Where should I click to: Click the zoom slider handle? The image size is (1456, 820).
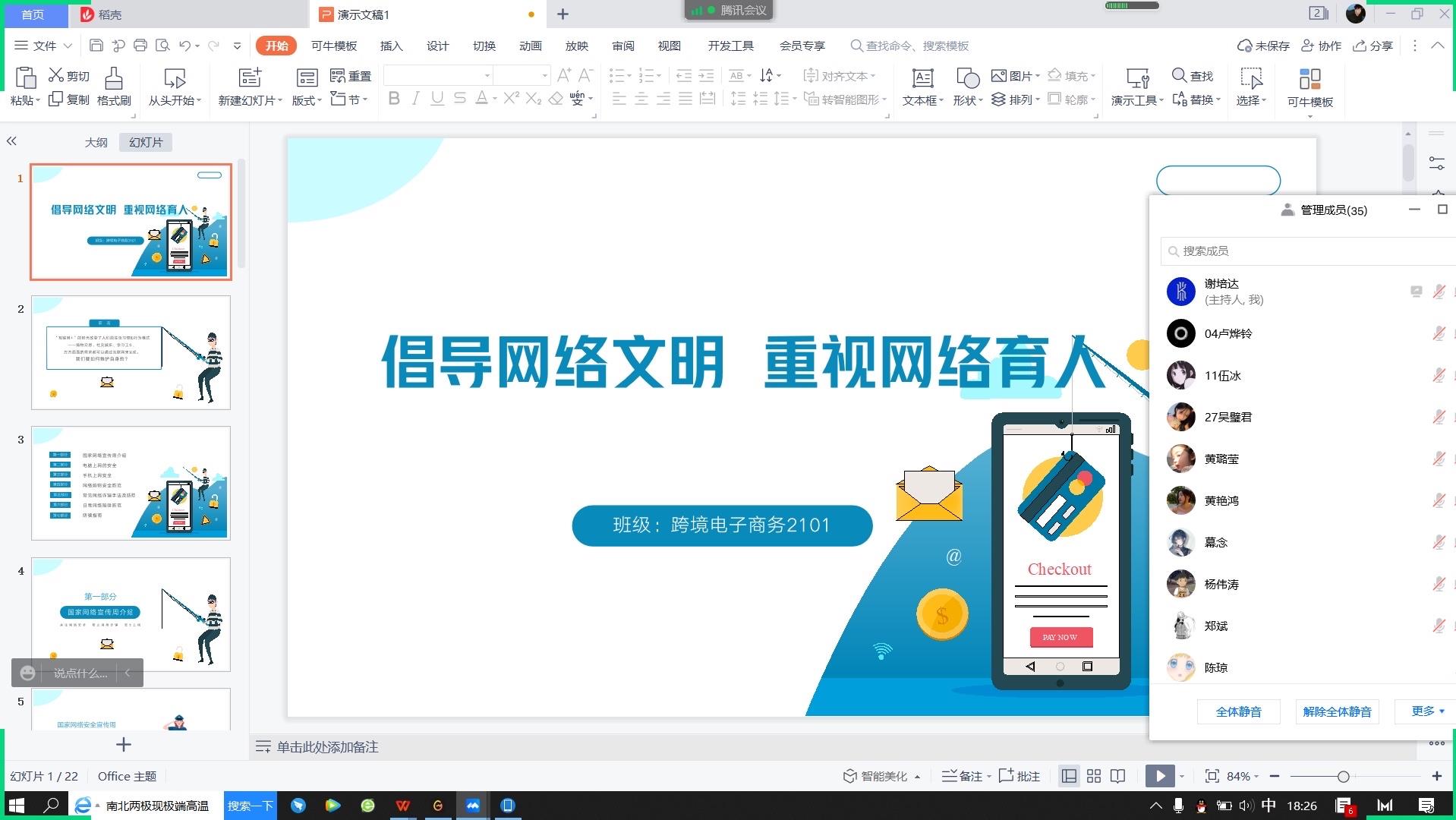point(1343,776)
